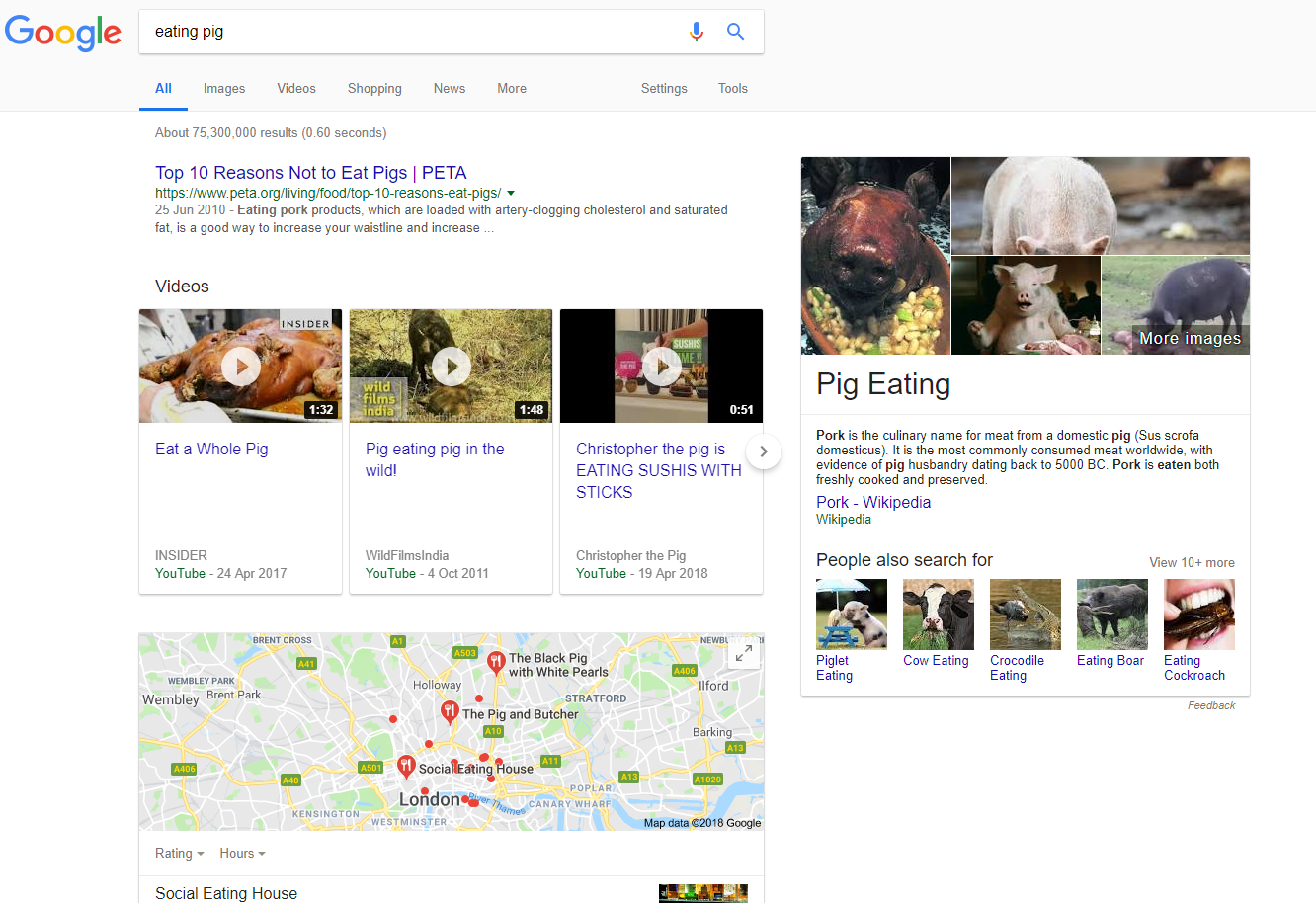
Task: Open the 'Pork - Wikipedia' link
Action: [x=872, y=502]
